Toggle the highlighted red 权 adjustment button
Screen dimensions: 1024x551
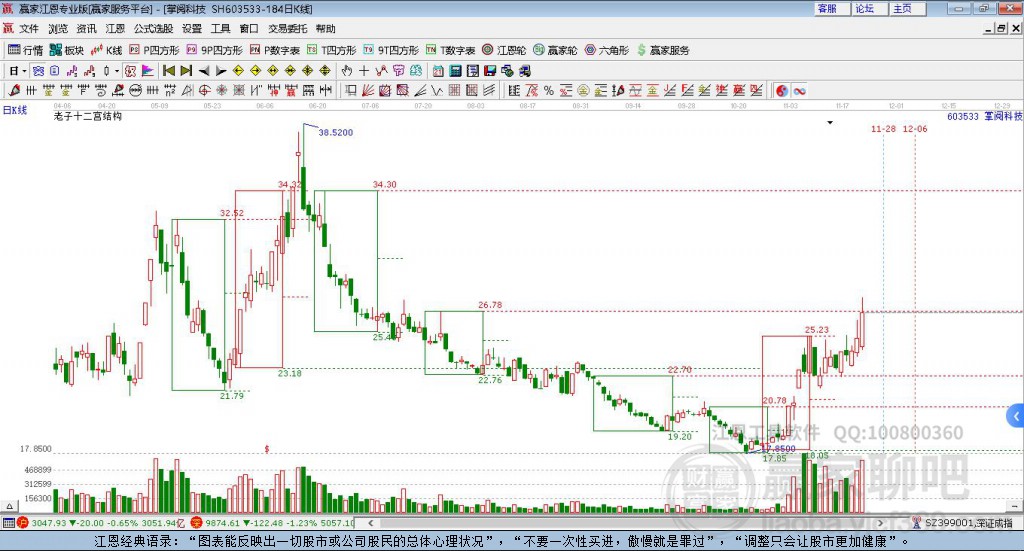coord(130,71)
